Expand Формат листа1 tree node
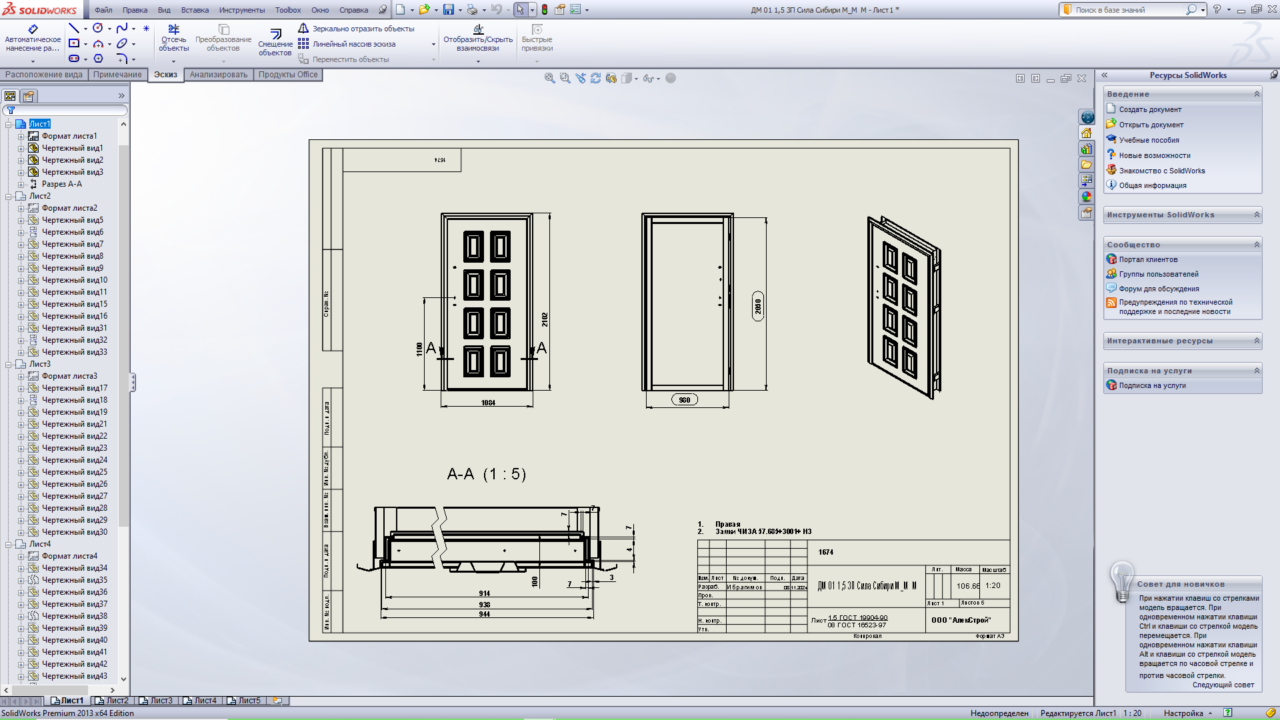The width and height of the screenshot is (1280, 720). click(20, 136)
